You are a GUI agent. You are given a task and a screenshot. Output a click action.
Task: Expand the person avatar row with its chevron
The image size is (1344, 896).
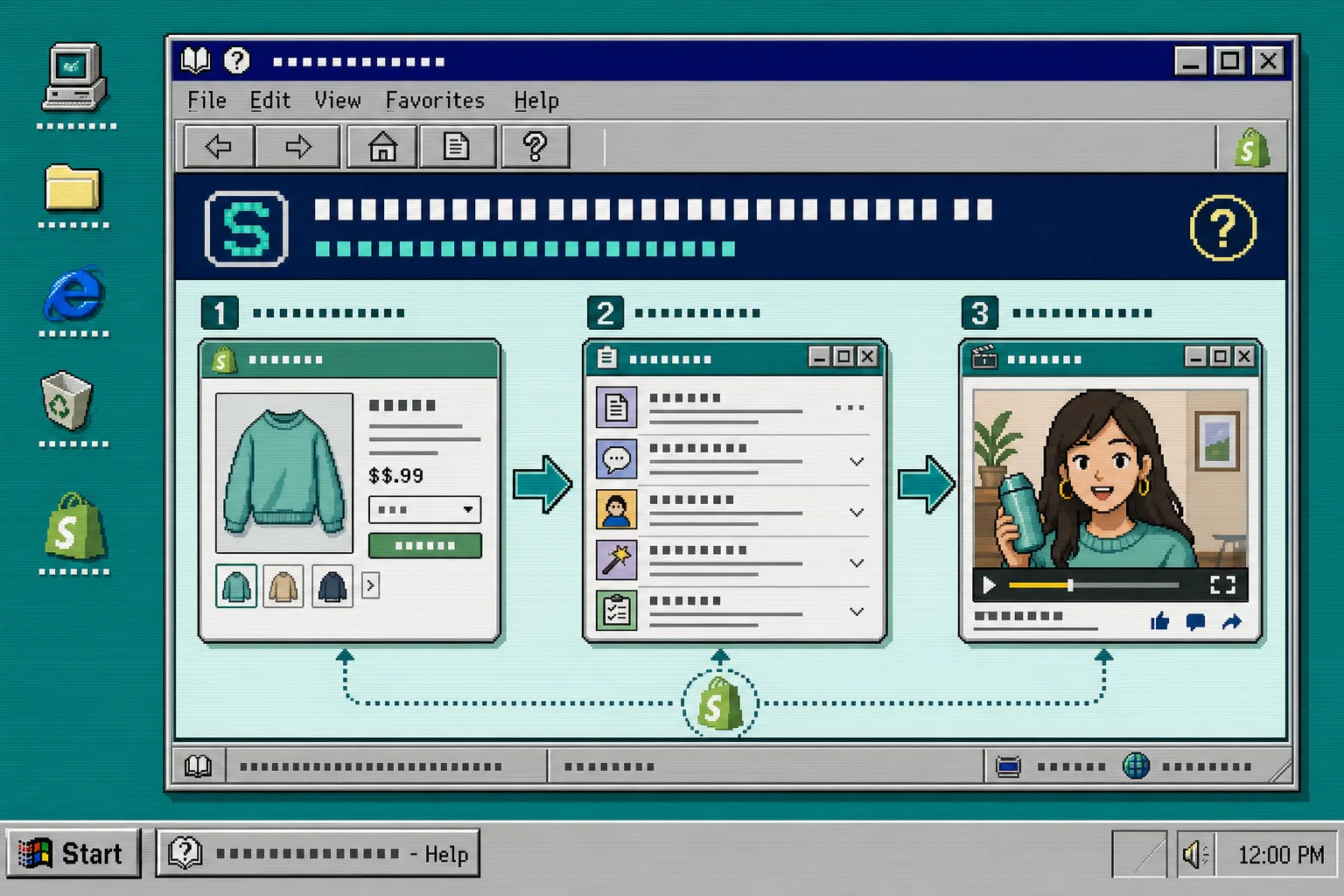pyautogui.click(x=857, y=512)
